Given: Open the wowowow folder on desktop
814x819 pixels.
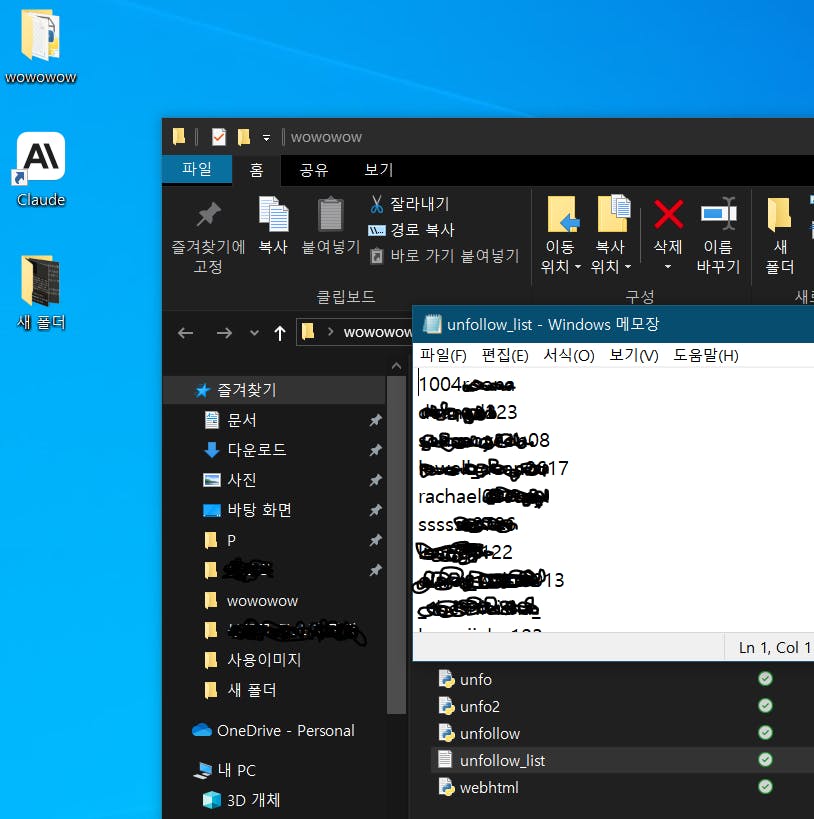Looking at the screenshot, I should [40, 46].
